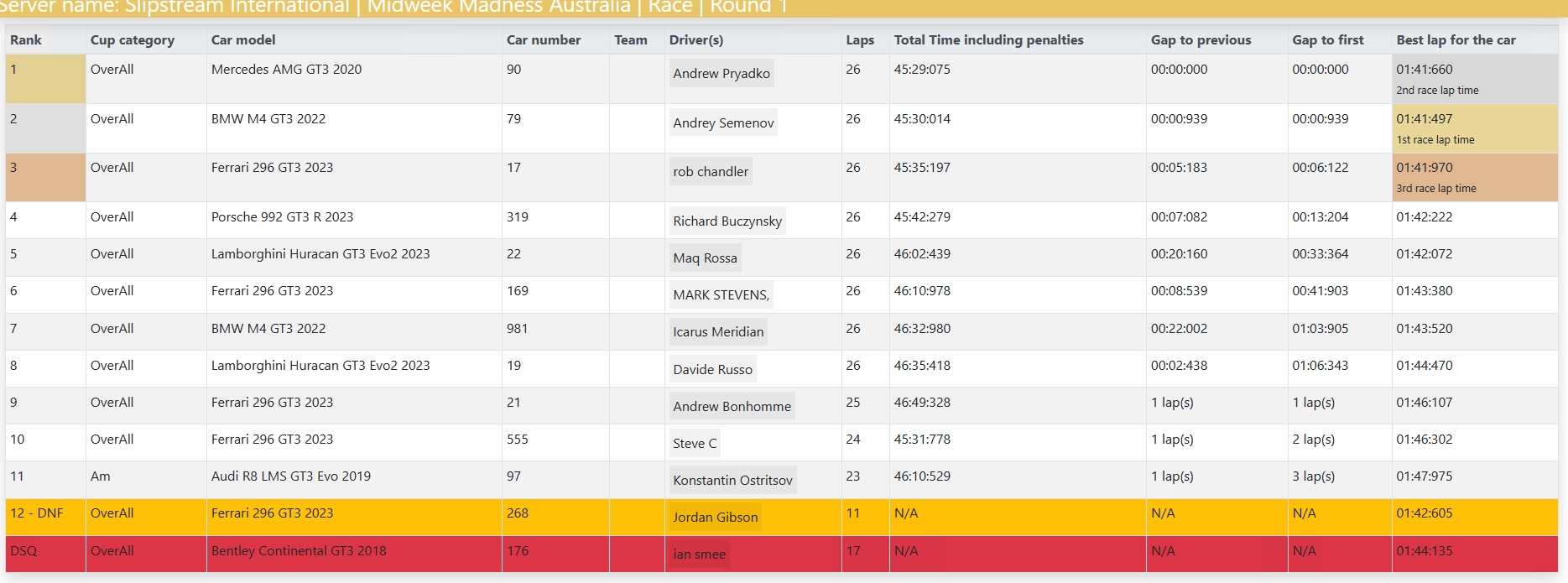Click the Andrey Semenov driver badge

pos(723,123)
